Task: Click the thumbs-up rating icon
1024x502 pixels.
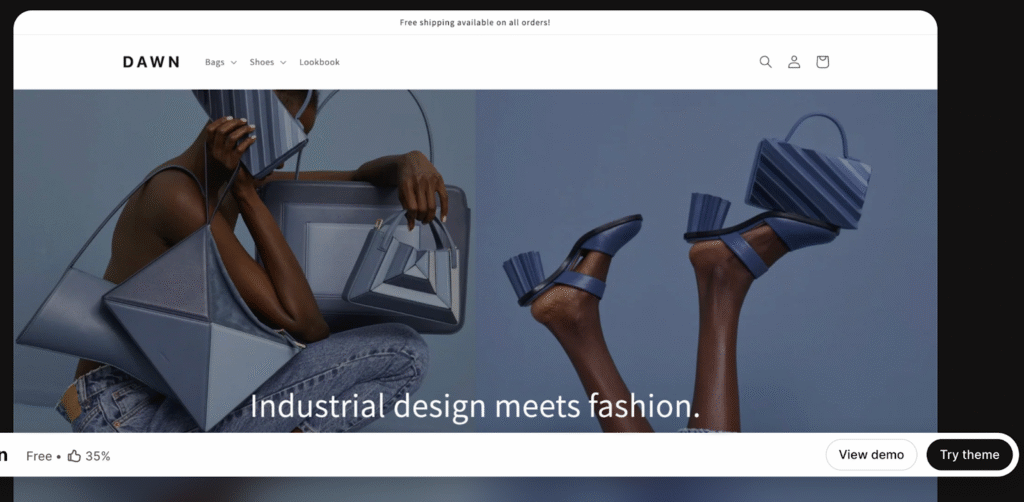Action: pyautogui.click(x=74, y=456)
